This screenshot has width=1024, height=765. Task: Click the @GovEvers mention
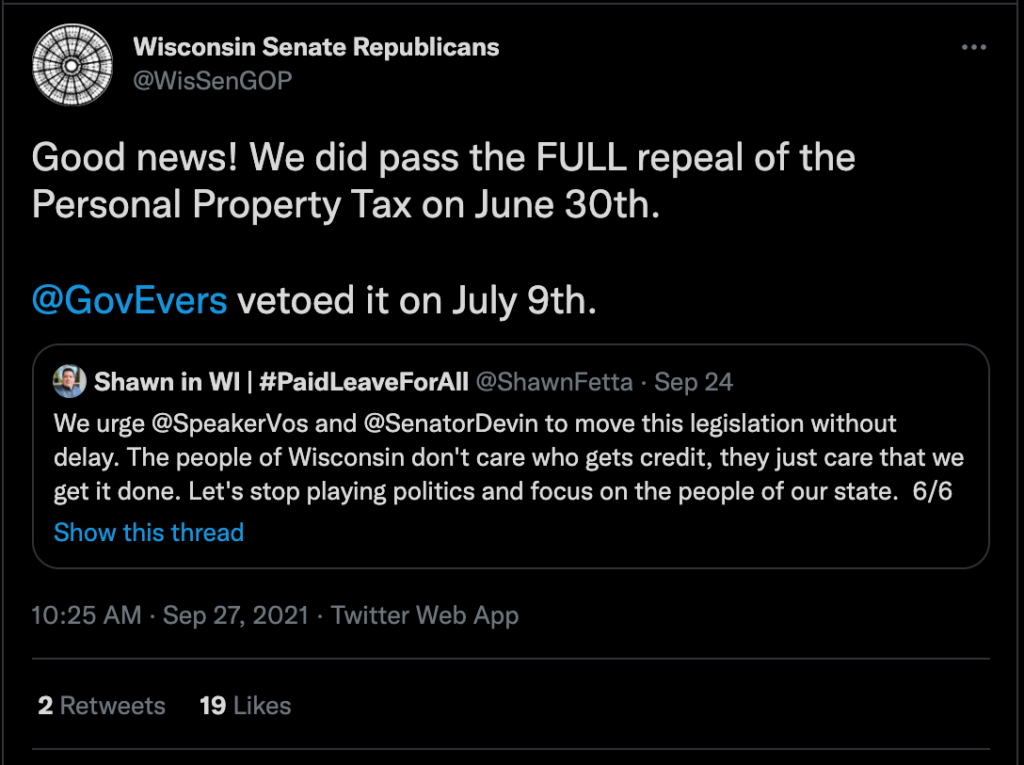(x=130, y=300)
